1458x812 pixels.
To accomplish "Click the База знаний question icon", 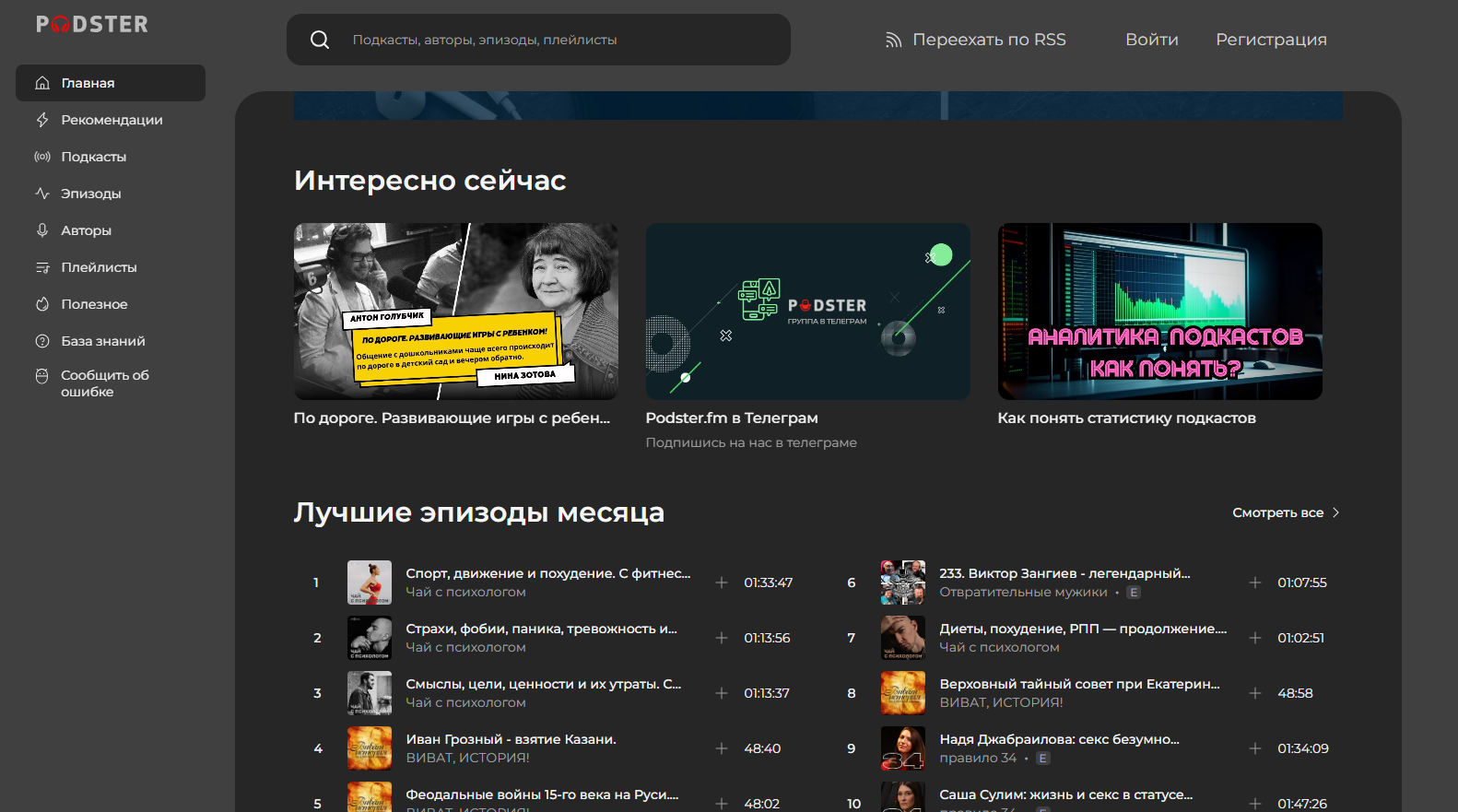I will point(42,341).
